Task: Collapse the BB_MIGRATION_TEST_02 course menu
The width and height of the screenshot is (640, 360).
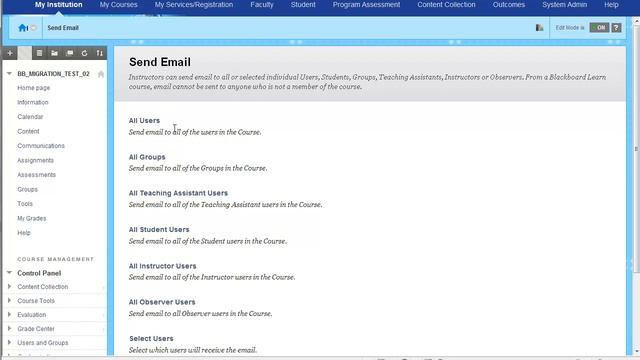Action: [9, 73]
